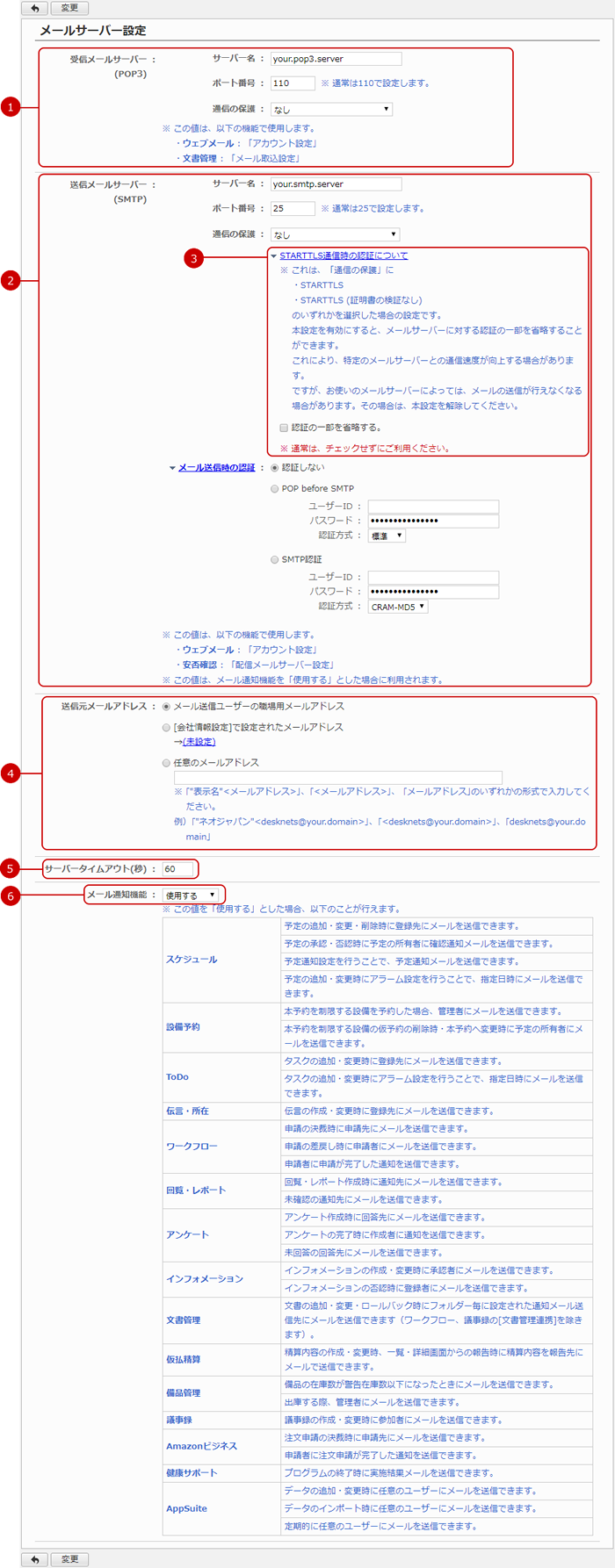Enable 認証の一部を省略する checkbox

284,428
